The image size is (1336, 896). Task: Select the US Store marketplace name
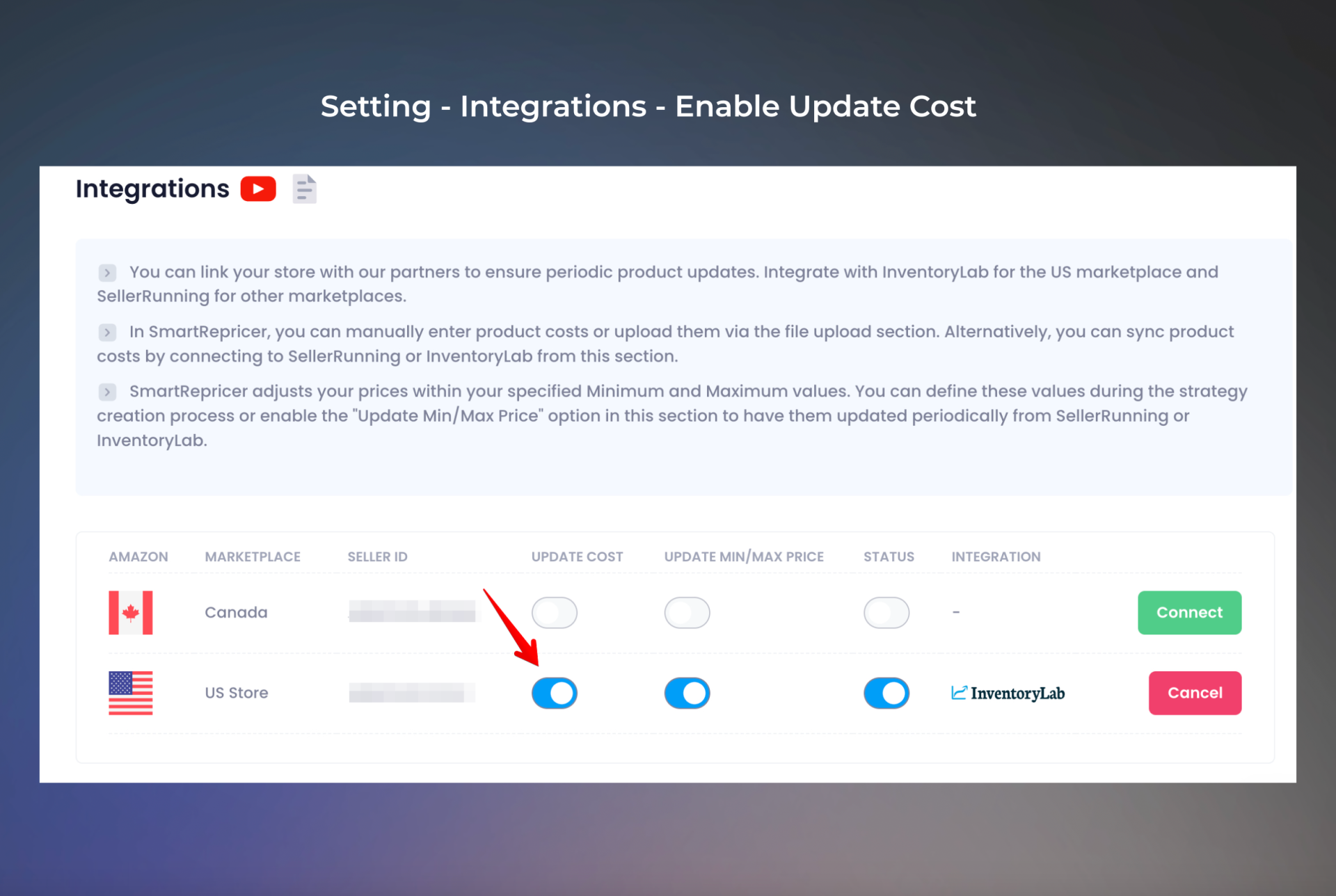[x=237, y=693]
